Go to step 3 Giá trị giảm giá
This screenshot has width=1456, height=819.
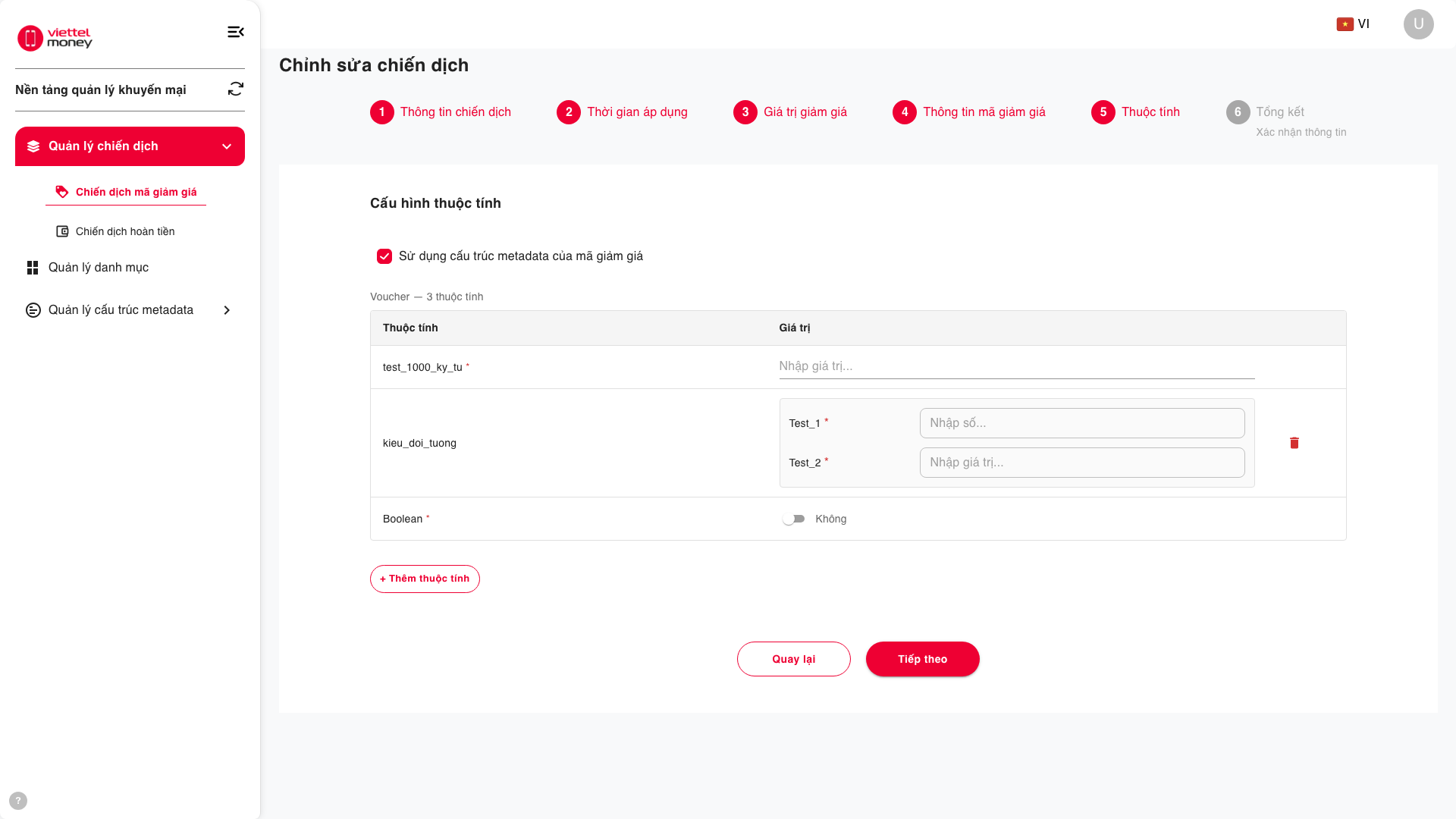(790, 112)
